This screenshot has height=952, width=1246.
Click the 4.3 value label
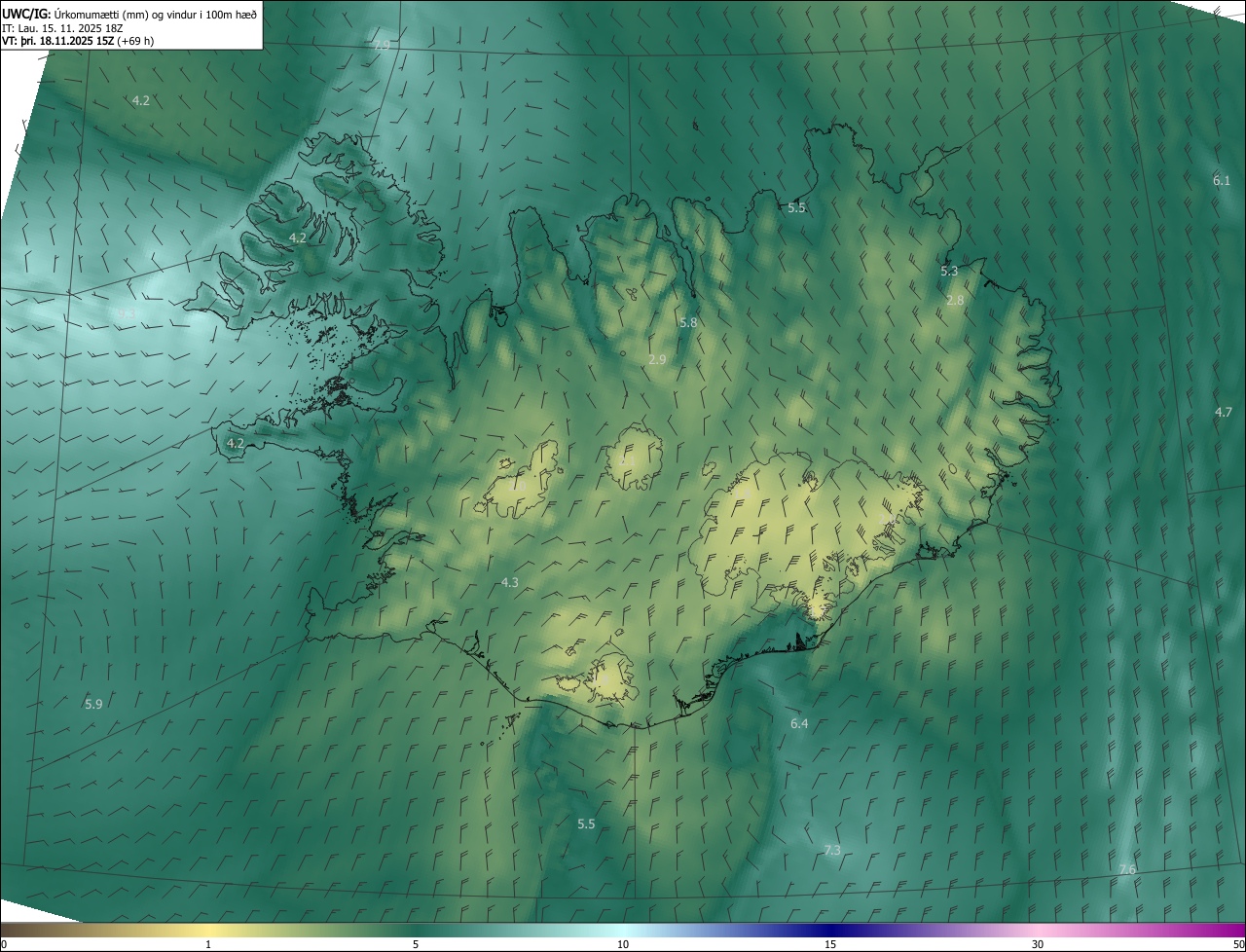[x=509, y=582]
